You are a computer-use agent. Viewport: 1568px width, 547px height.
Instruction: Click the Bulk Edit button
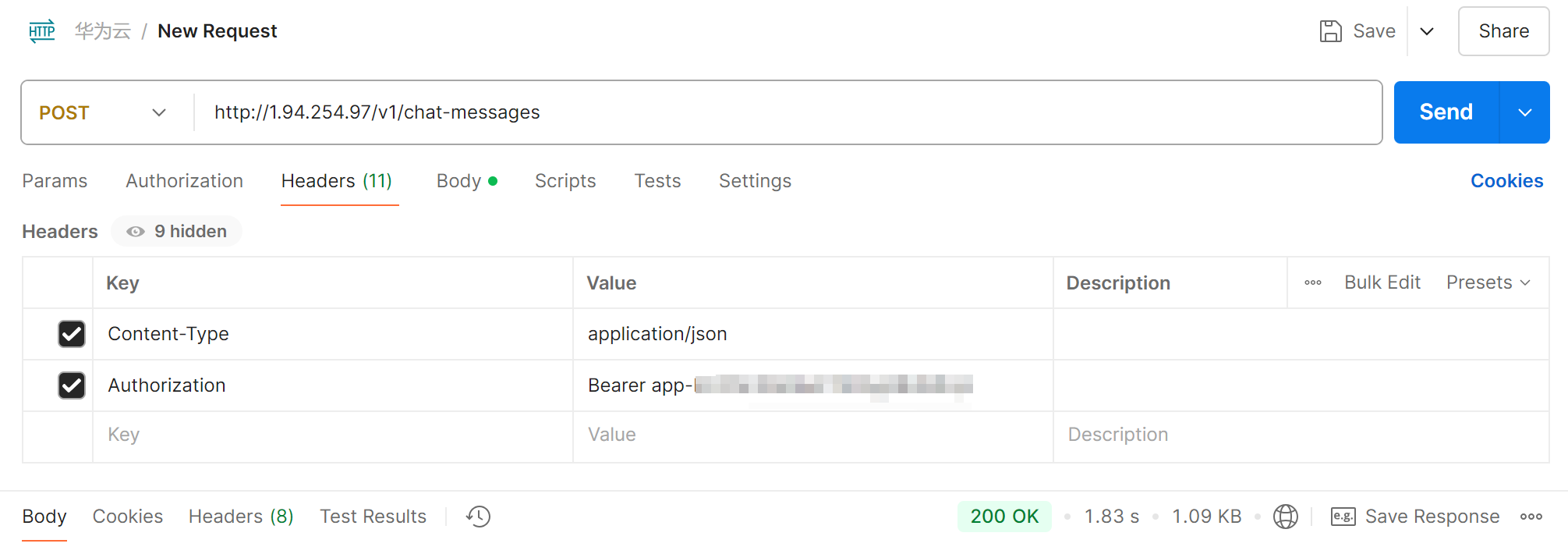coord(1382,282)
